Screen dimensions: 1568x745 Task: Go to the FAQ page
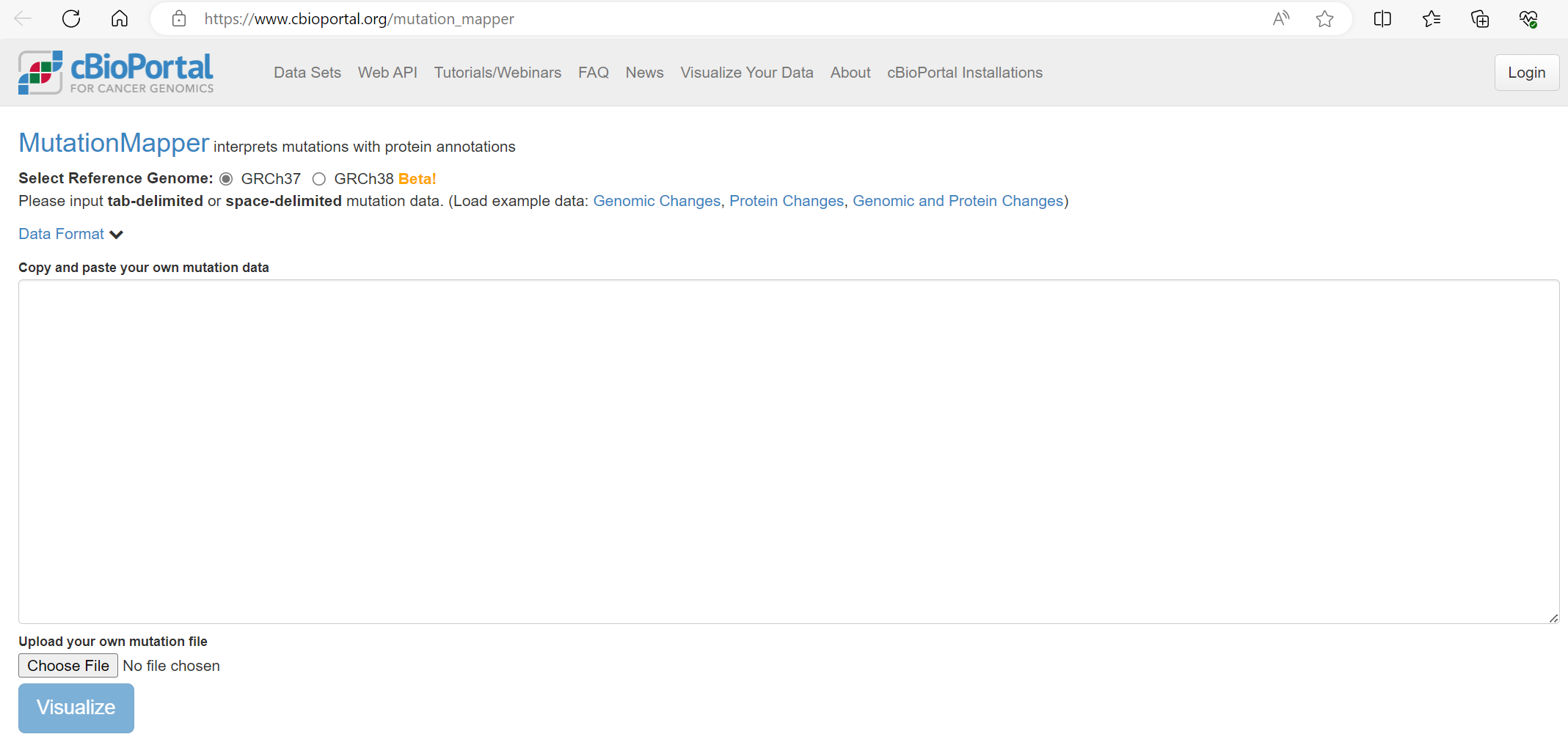pos(594,73)
